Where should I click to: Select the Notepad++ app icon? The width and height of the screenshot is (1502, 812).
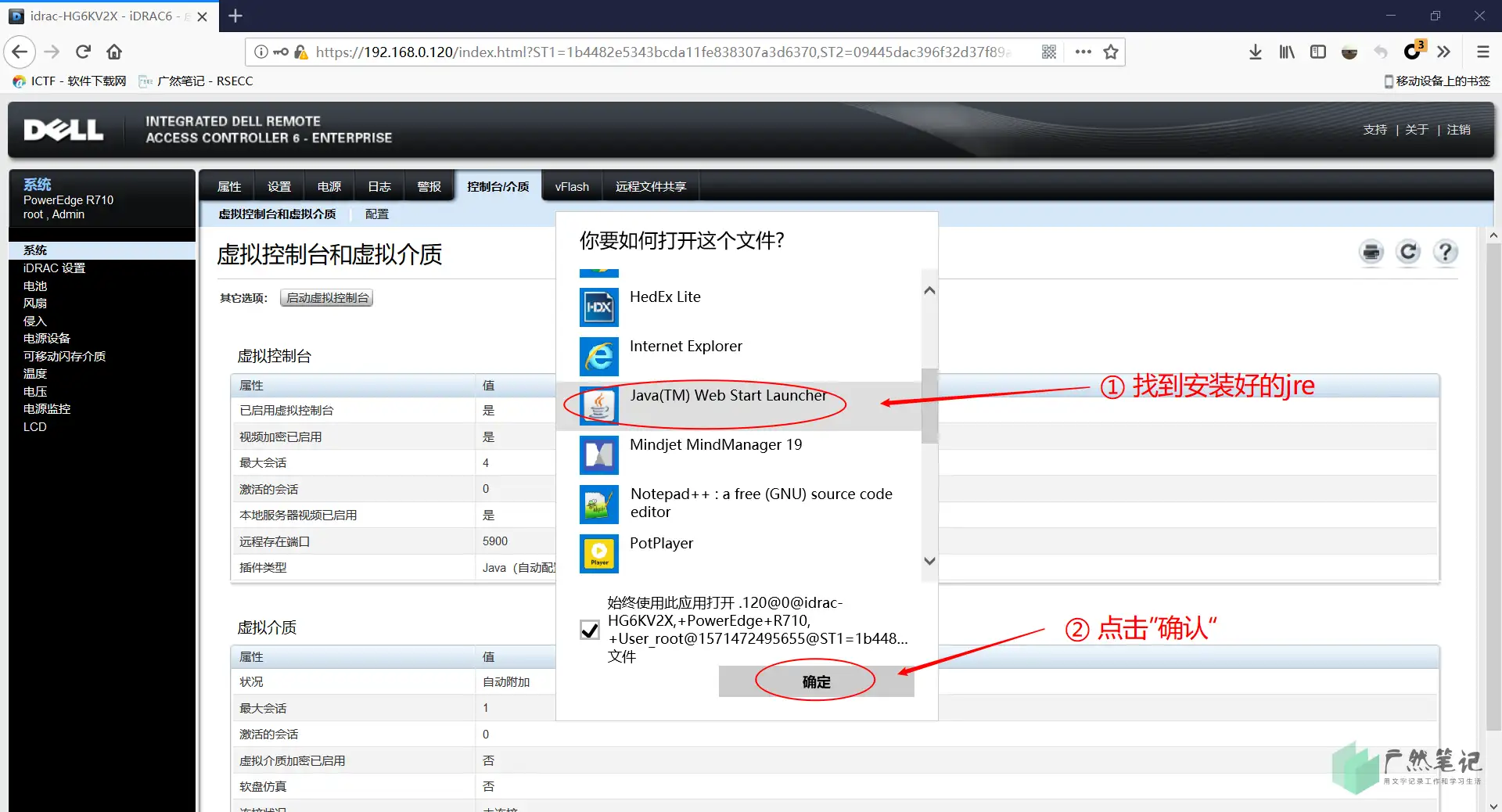599,505
